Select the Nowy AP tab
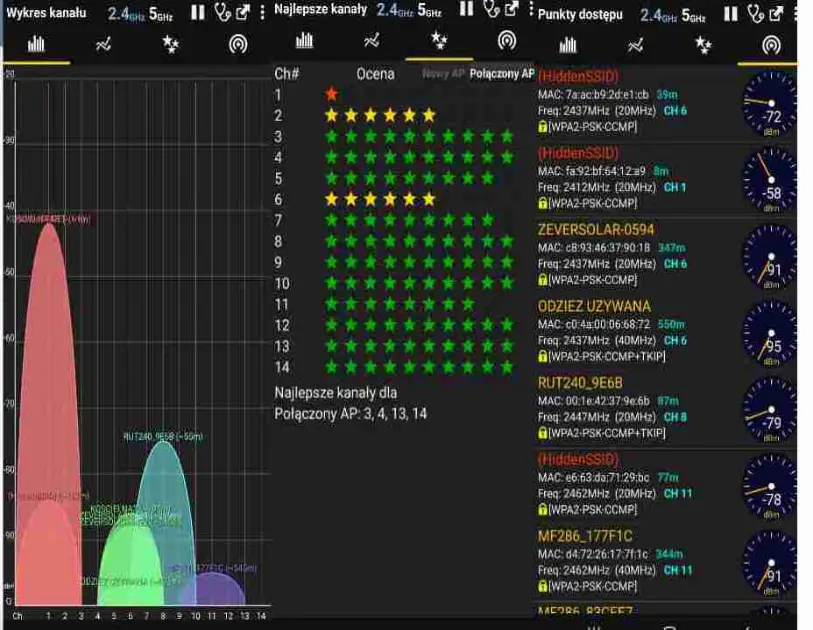Screen dimensions: 813x630 click(x=442, y=73)
